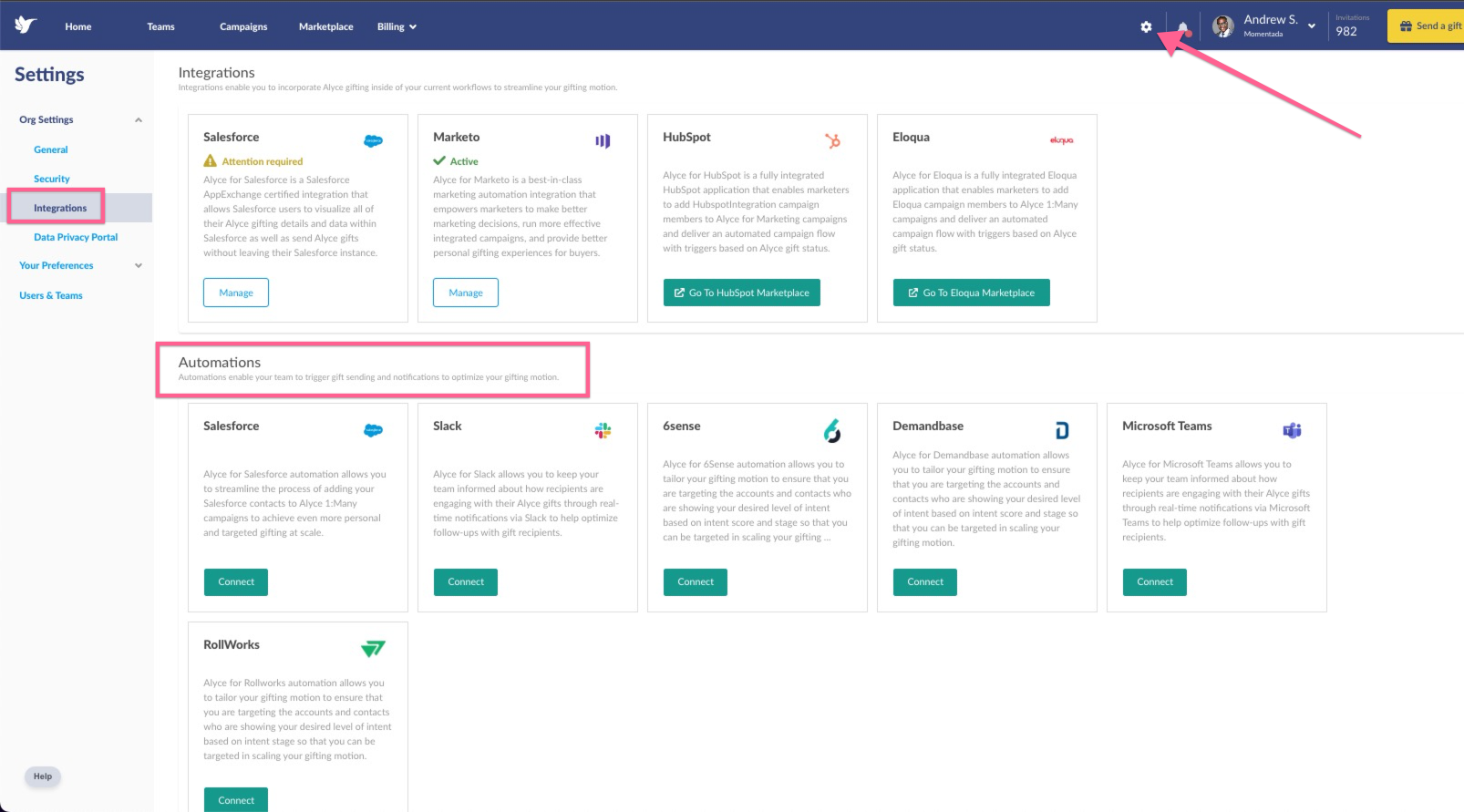Connect the Demandbase automation
The height and width of the screenshot is (812, 1464).
point(925,581)
